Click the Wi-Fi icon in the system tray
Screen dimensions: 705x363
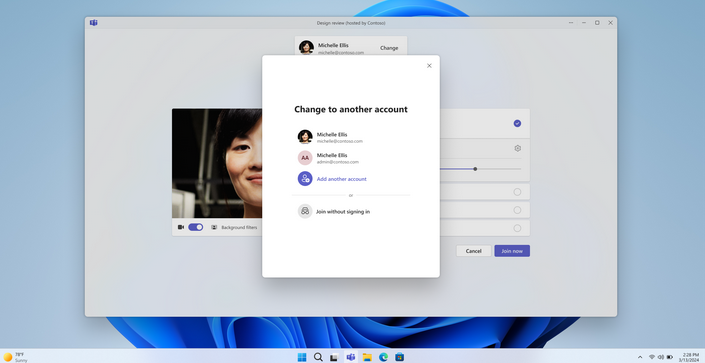(652, 357)
